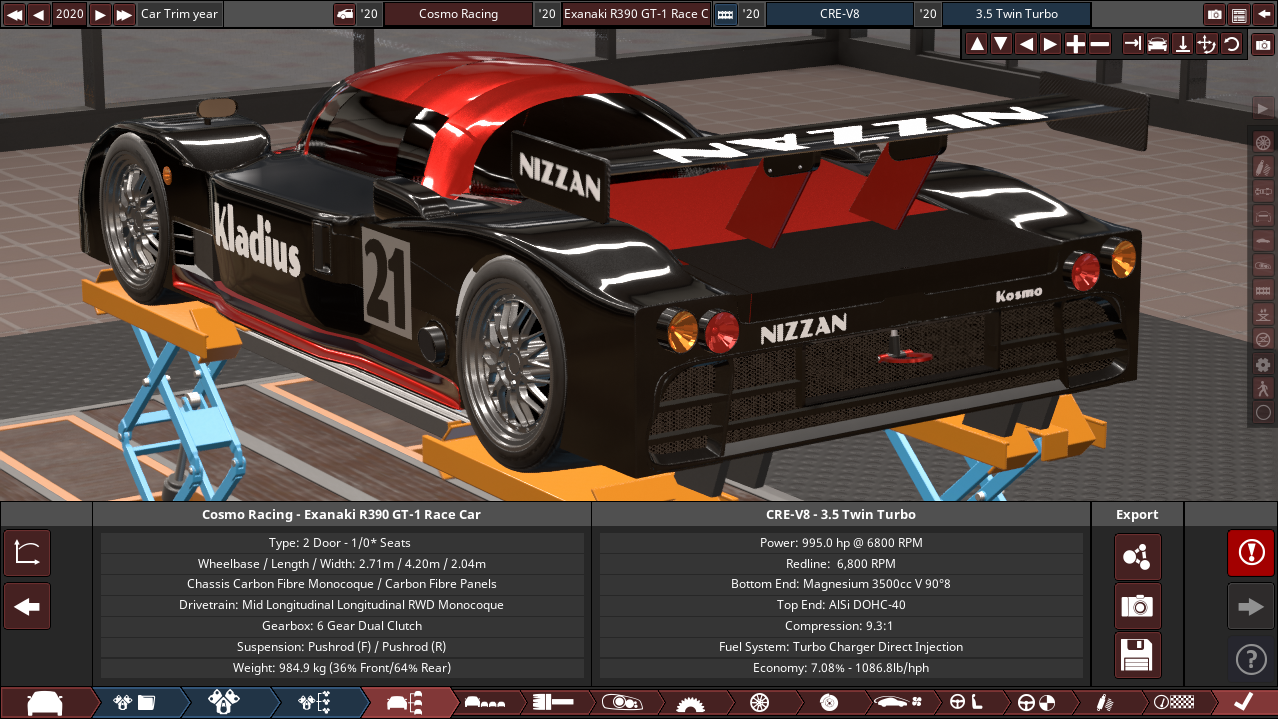1278x719 pixels.
Task: Go back with the left arrow button
Action: [x=27, y=606]
